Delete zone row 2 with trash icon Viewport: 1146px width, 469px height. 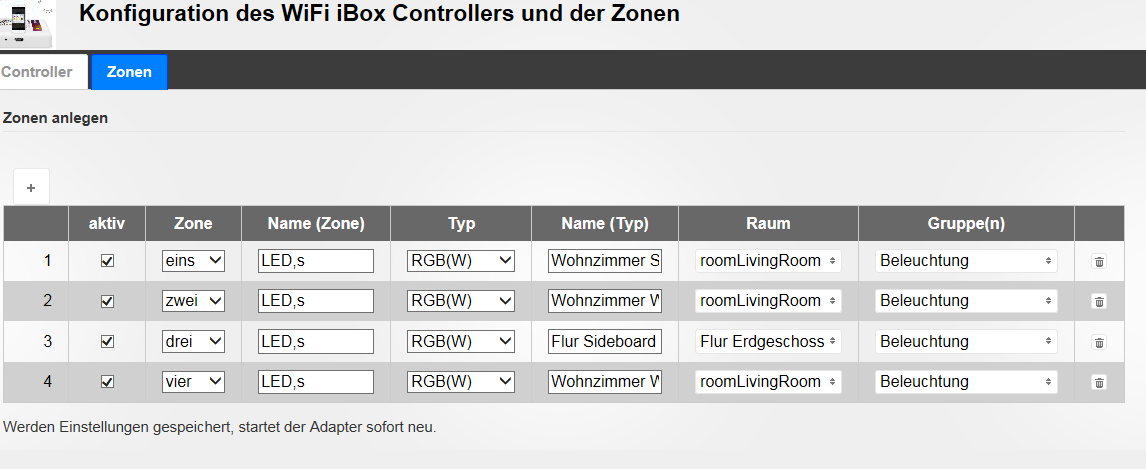pyautogui.click(x=1099, y=301)
